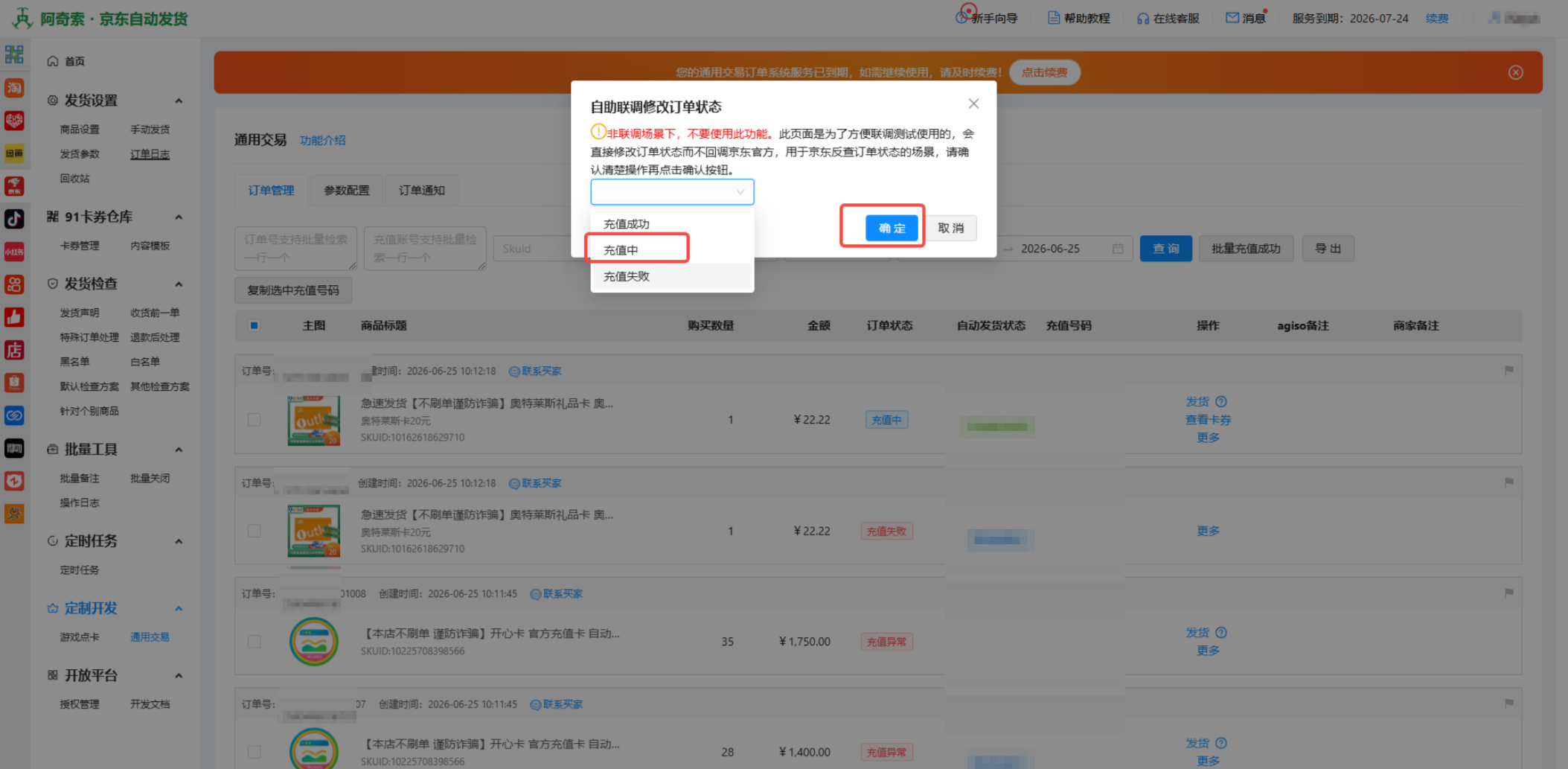This screenshot has height=769, width=1568.
Task: Click the 首页 home icon
Action: click(x=53, y=61)
